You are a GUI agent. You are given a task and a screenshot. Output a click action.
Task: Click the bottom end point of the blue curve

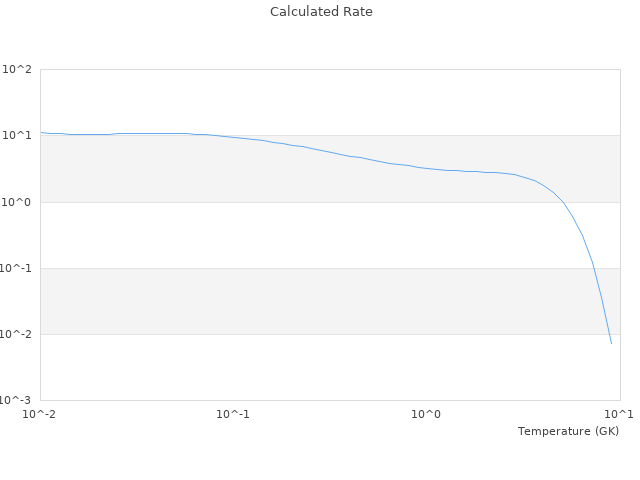point(611,343)
